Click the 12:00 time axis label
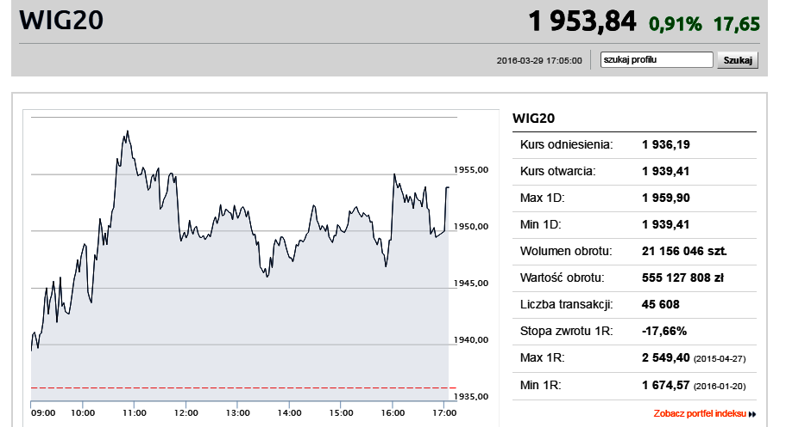This screenshot has height=427, width=786. (185, 413)
